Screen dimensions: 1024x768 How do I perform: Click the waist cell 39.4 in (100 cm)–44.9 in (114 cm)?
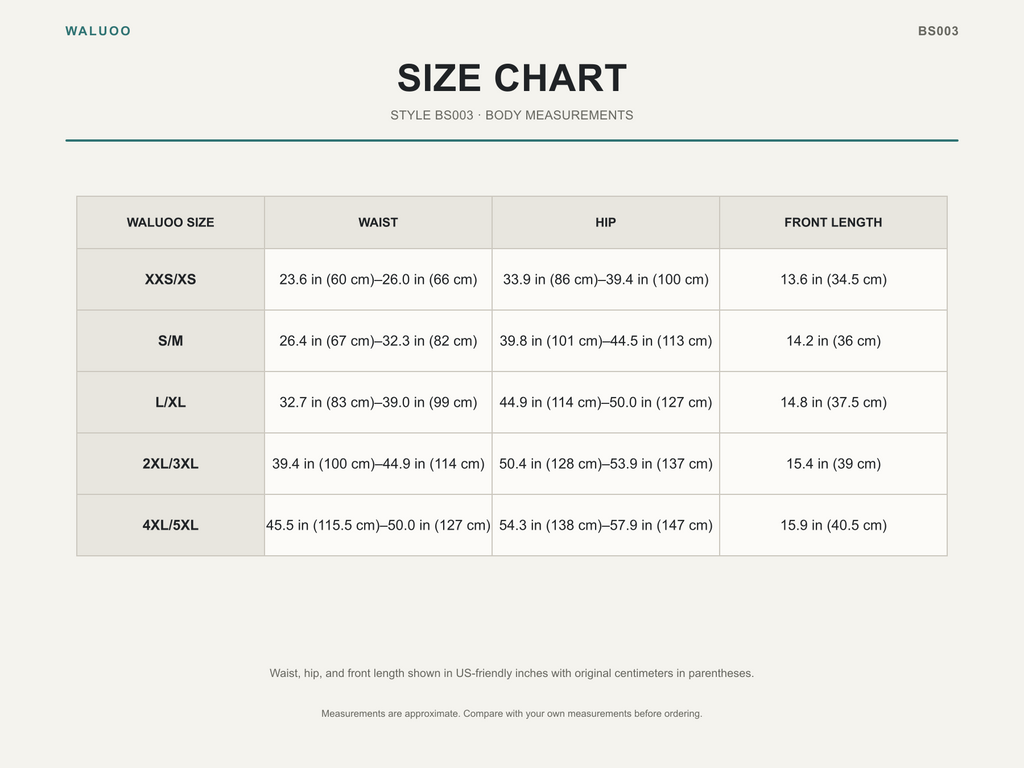click(378, 464)
